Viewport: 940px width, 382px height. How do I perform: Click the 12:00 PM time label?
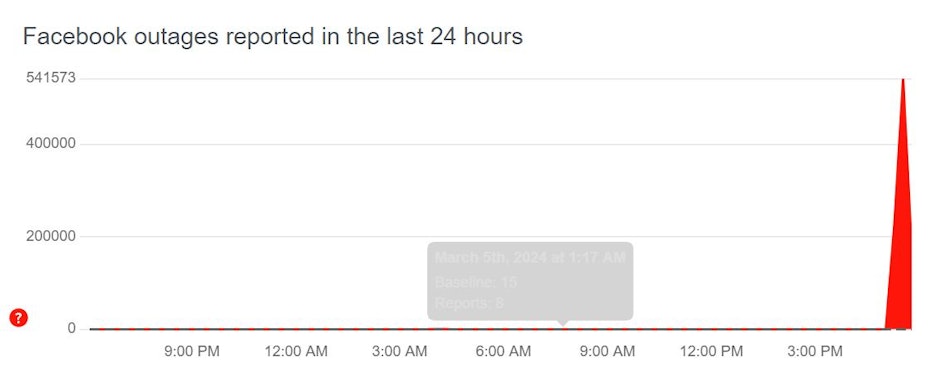[x=711, y=351]
